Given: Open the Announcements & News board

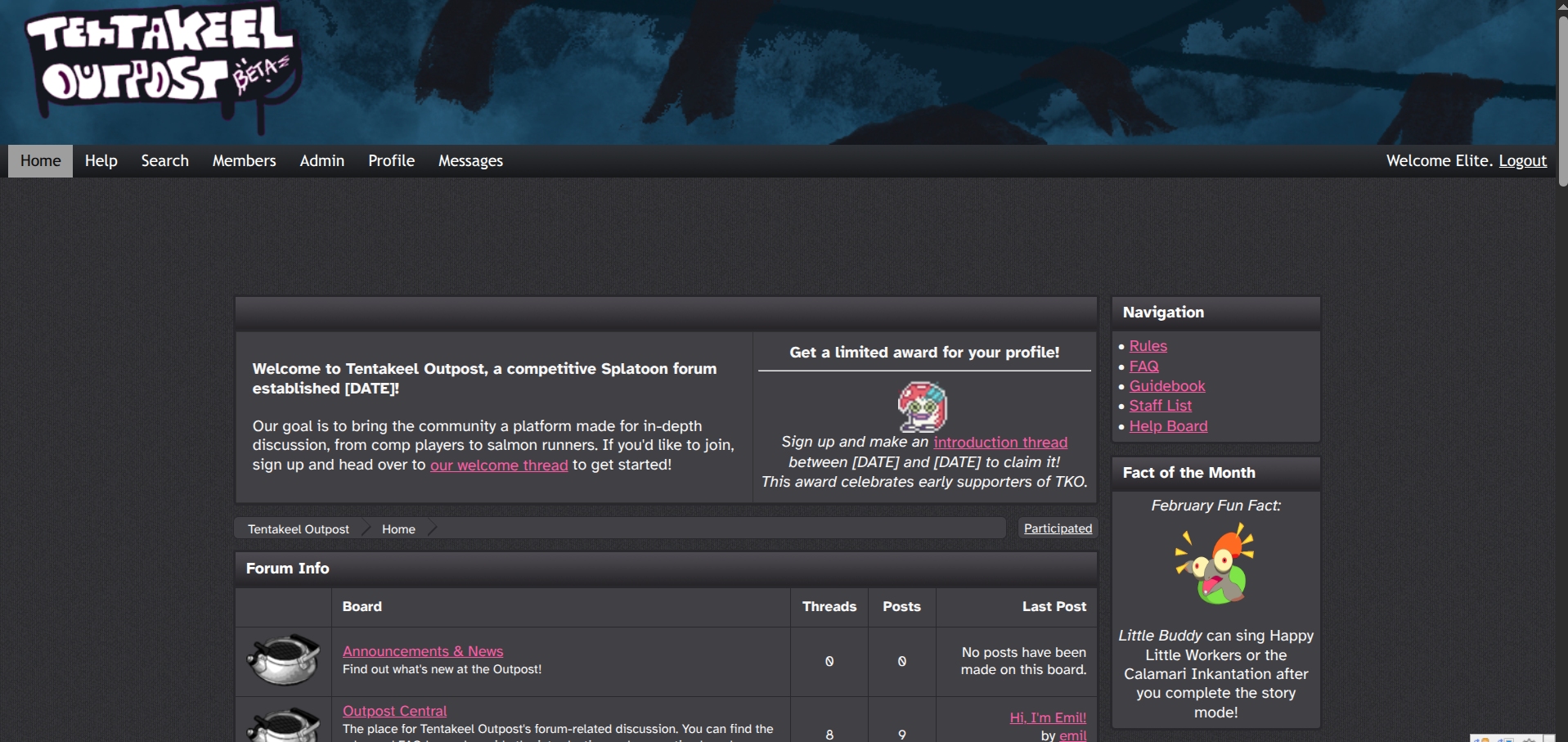Looking at the screenshot, I should click(x=423, y=651).
